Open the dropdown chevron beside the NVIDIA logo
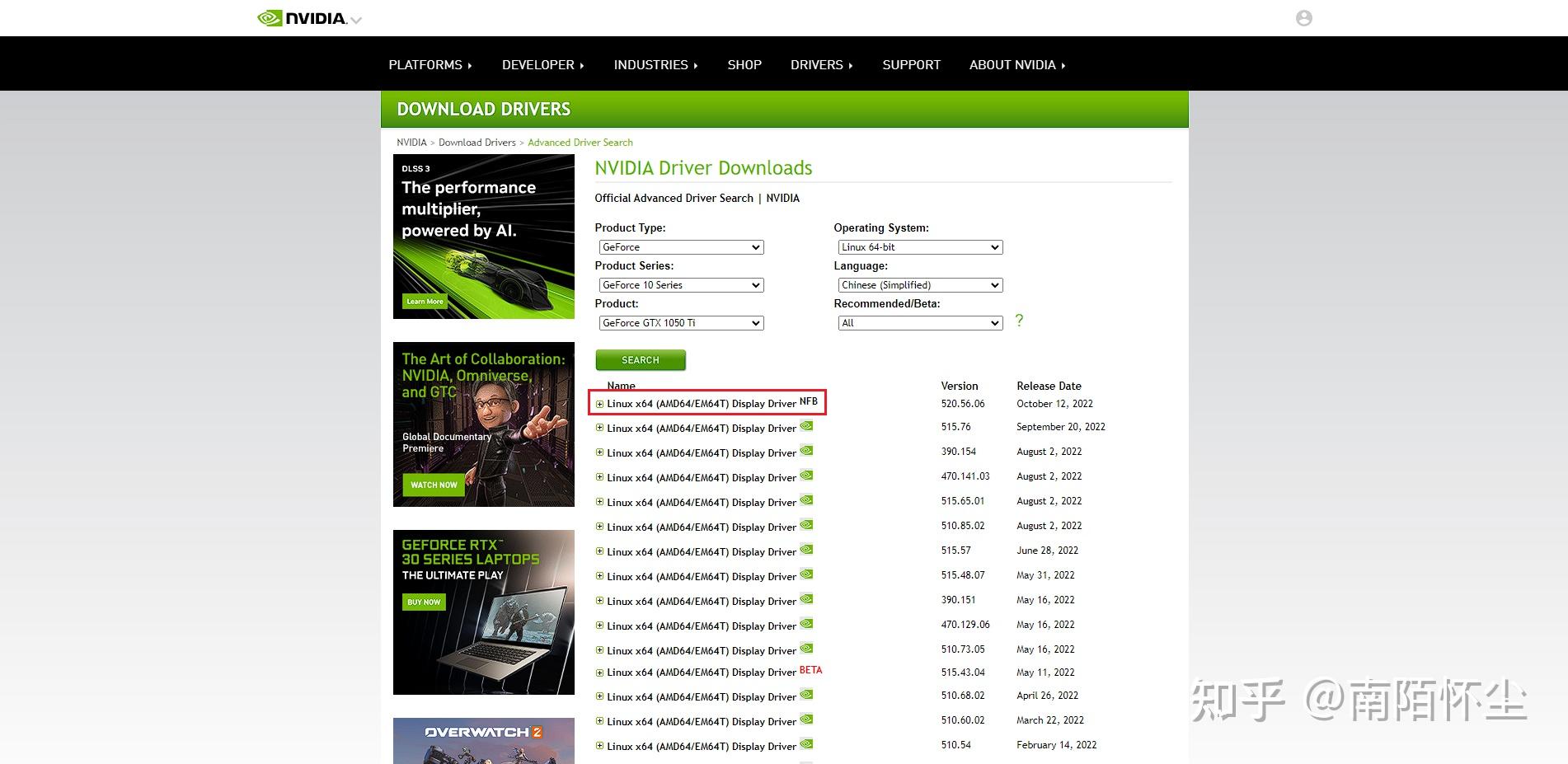Screen dimensions: 1568x764 [356, 21]
